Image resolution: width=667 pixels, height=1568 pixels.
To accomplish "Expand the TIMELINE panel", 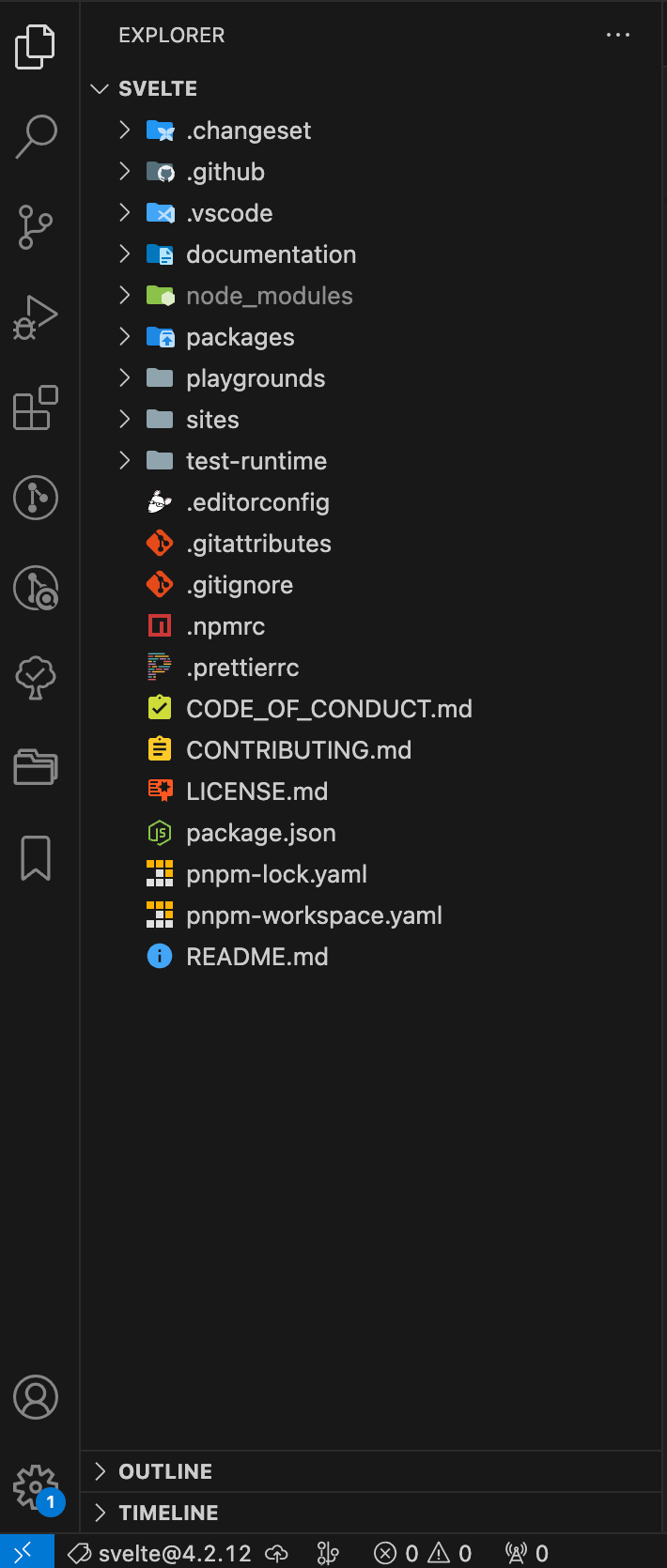I will click(x=168, y=1513).
